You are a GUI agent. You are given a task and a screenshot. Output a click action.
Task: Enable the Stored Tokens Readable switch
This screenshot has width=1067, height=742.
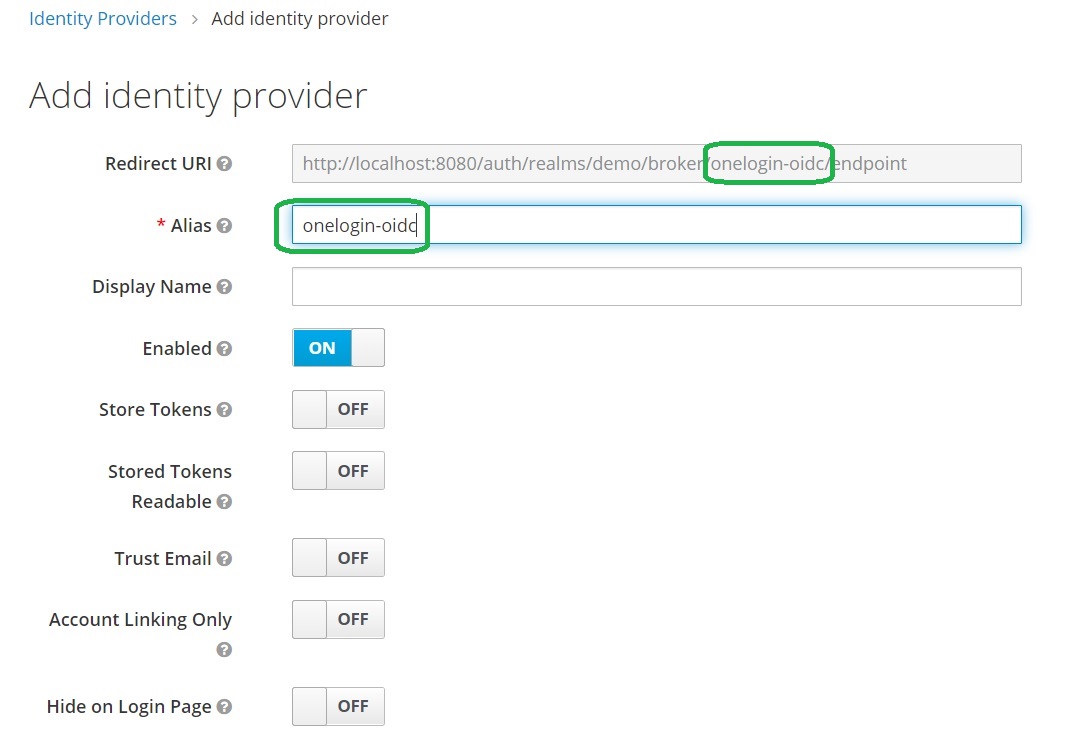coord(338,471)
